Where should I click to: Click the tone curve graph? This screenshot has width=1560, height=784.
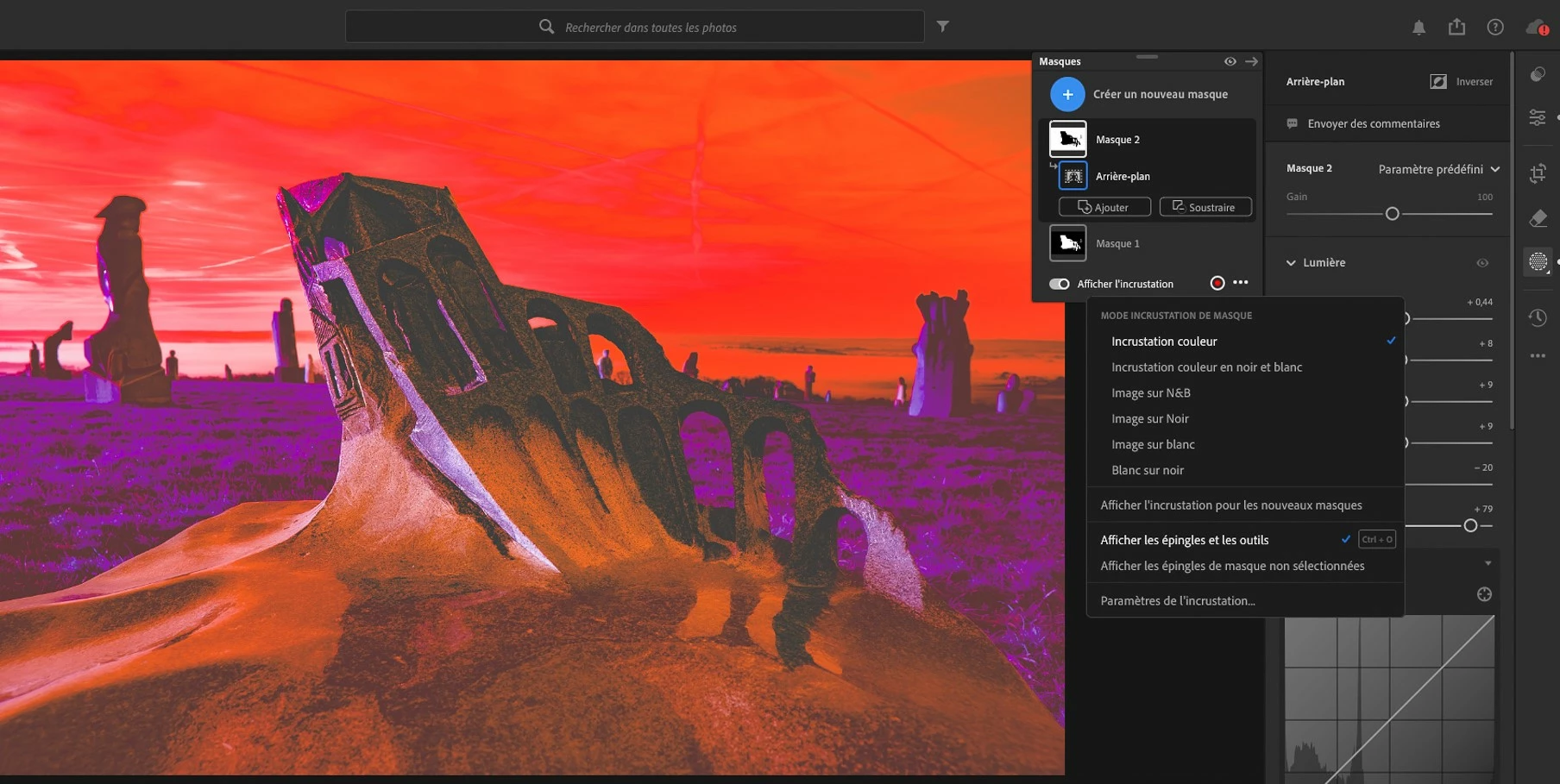pos(1389,699)
